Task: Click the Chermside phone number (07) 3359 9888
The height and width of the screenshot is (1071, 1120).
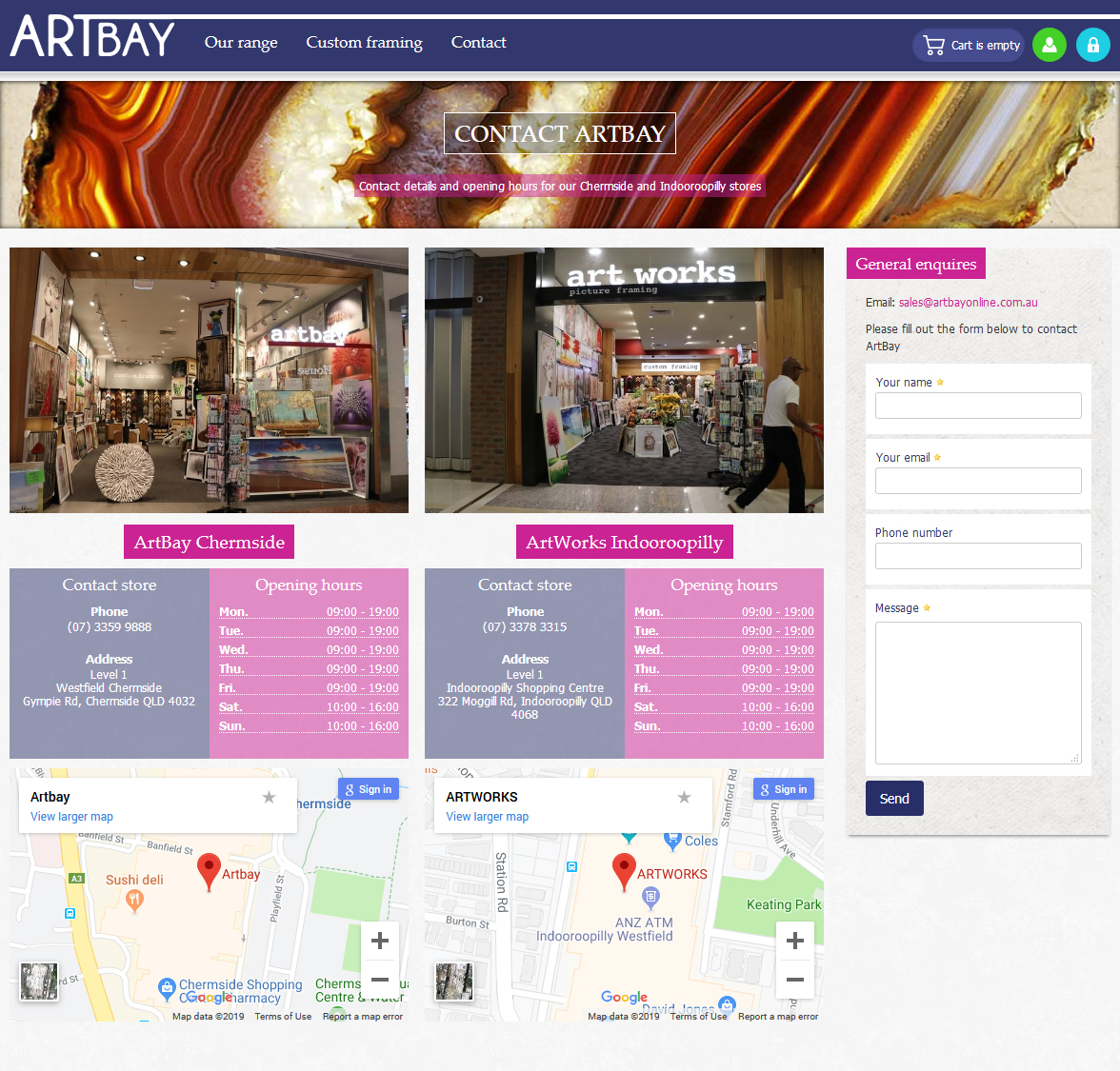Action: (110, 626)
